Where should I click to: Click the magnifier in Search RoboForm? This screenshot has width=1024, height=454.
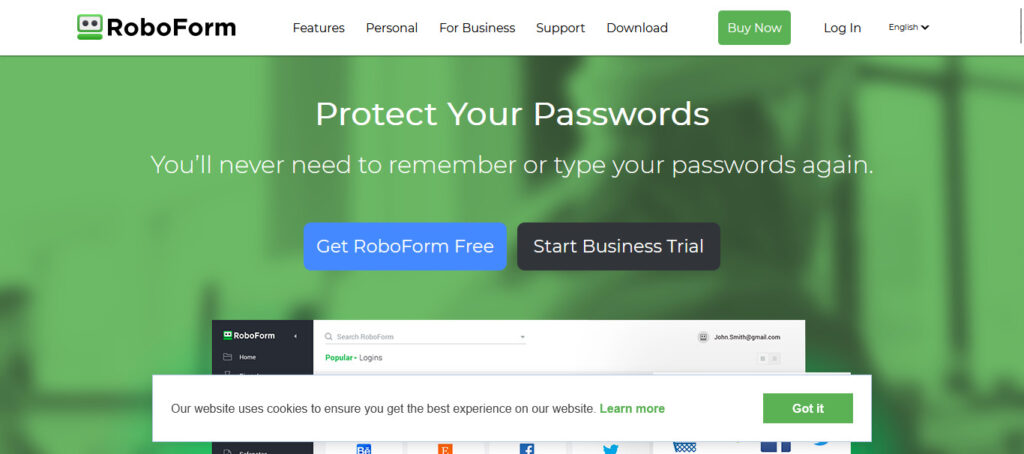[x=329, y=336]
